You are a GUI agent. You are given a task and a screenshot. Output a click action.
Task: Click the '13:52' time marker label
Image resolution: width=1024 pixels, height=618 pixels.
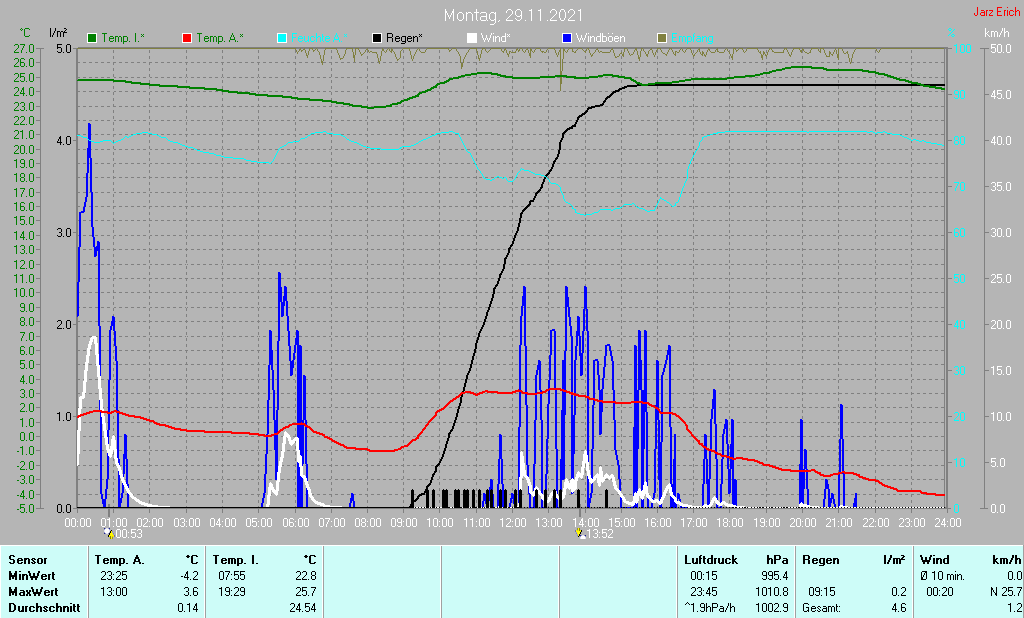(600, 534)
